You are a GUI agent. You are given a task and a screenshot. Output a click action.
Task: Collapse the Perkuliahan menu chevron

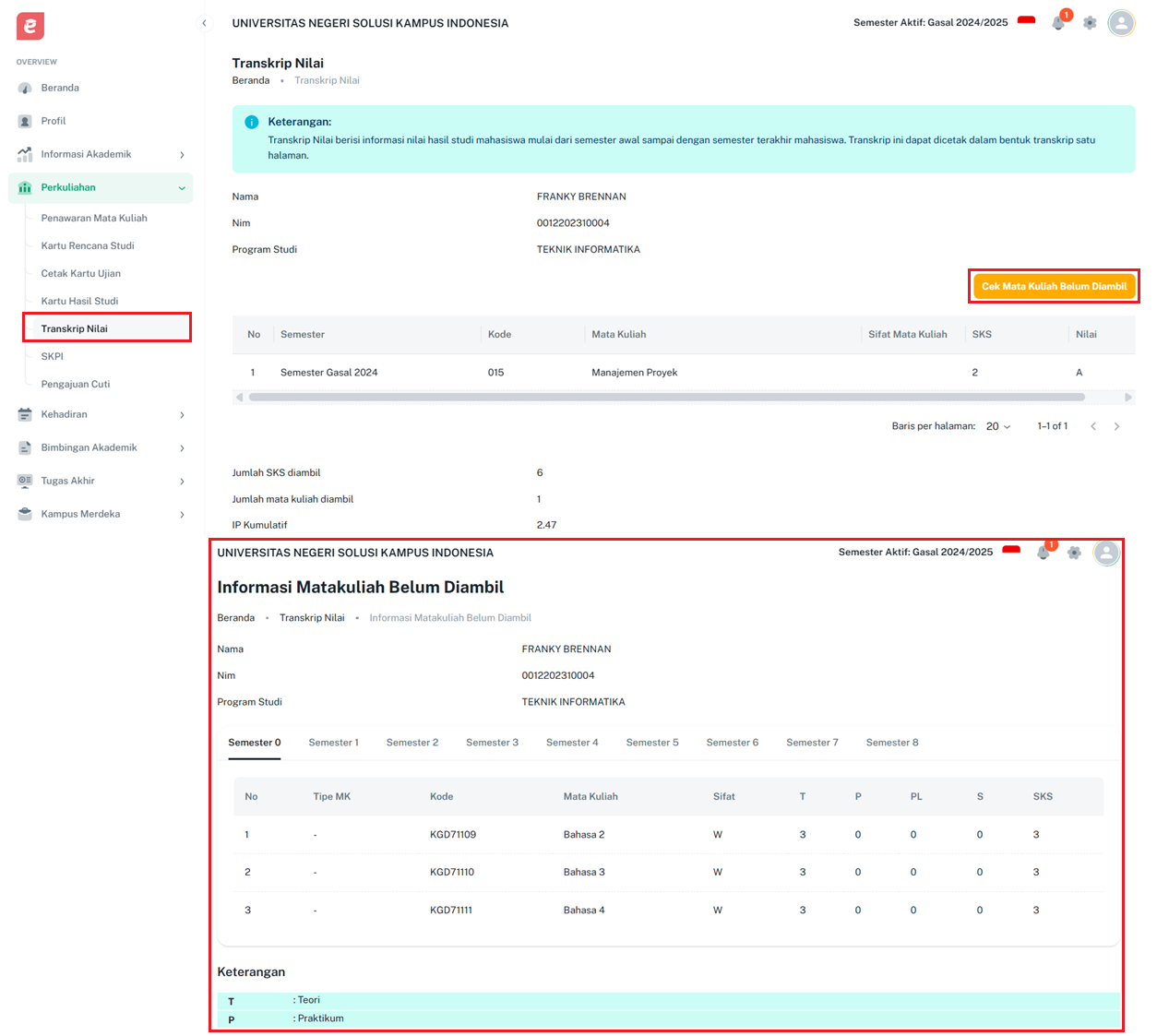182,188
